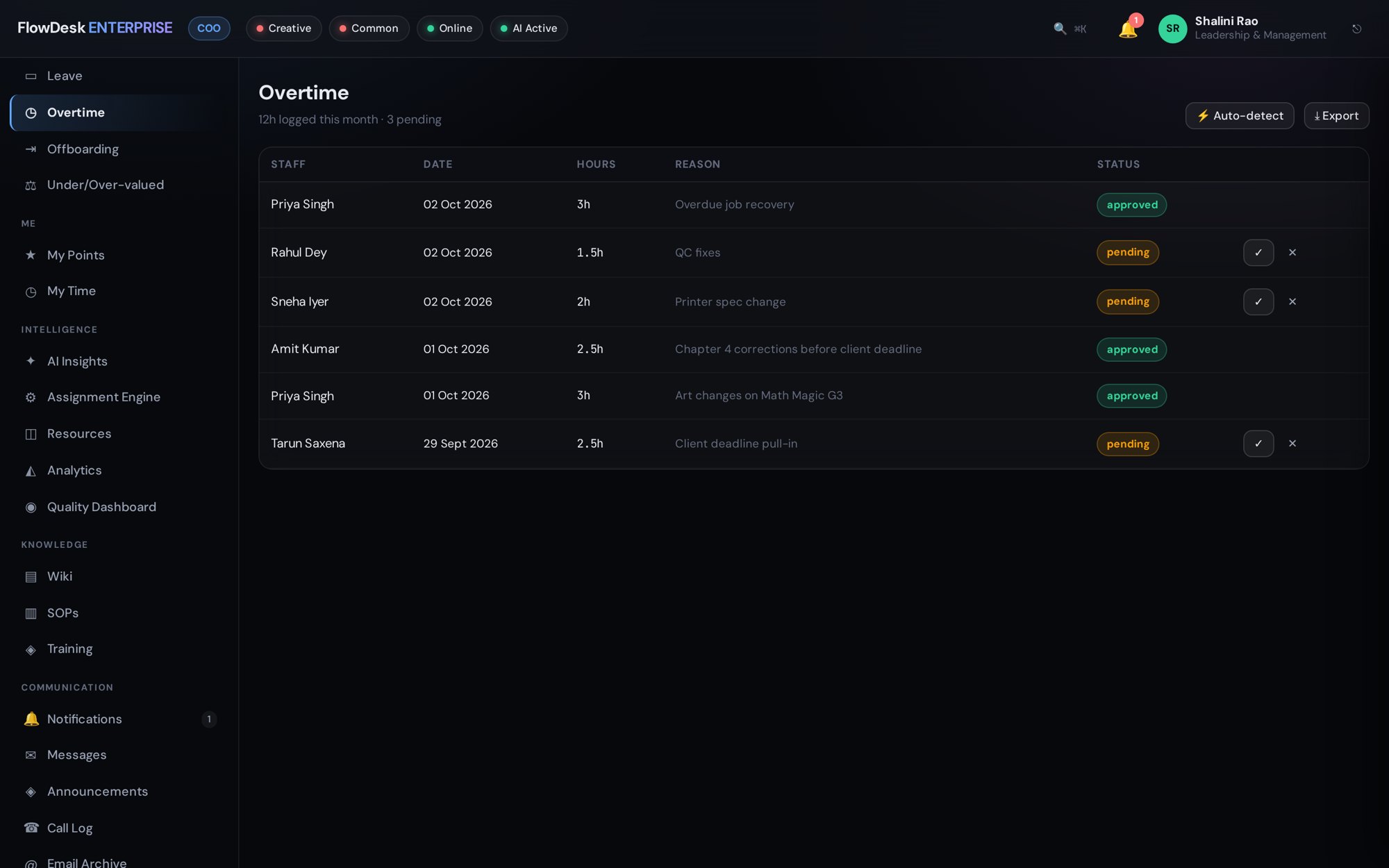
Task: Click the COO role badge
Action: 209,28
